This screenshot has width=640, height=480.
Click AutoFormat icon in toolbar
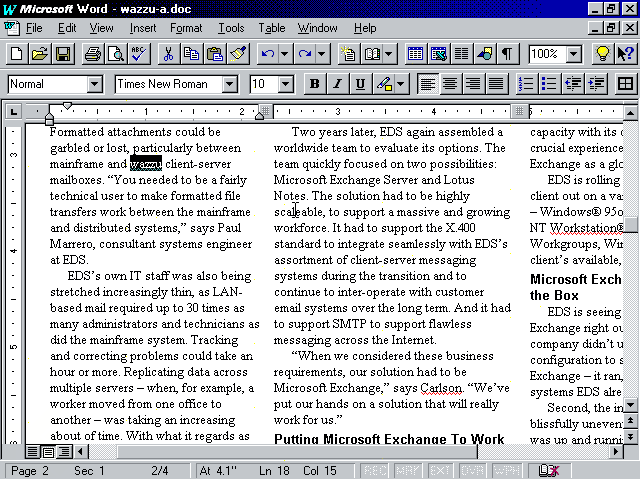(348, 54)
